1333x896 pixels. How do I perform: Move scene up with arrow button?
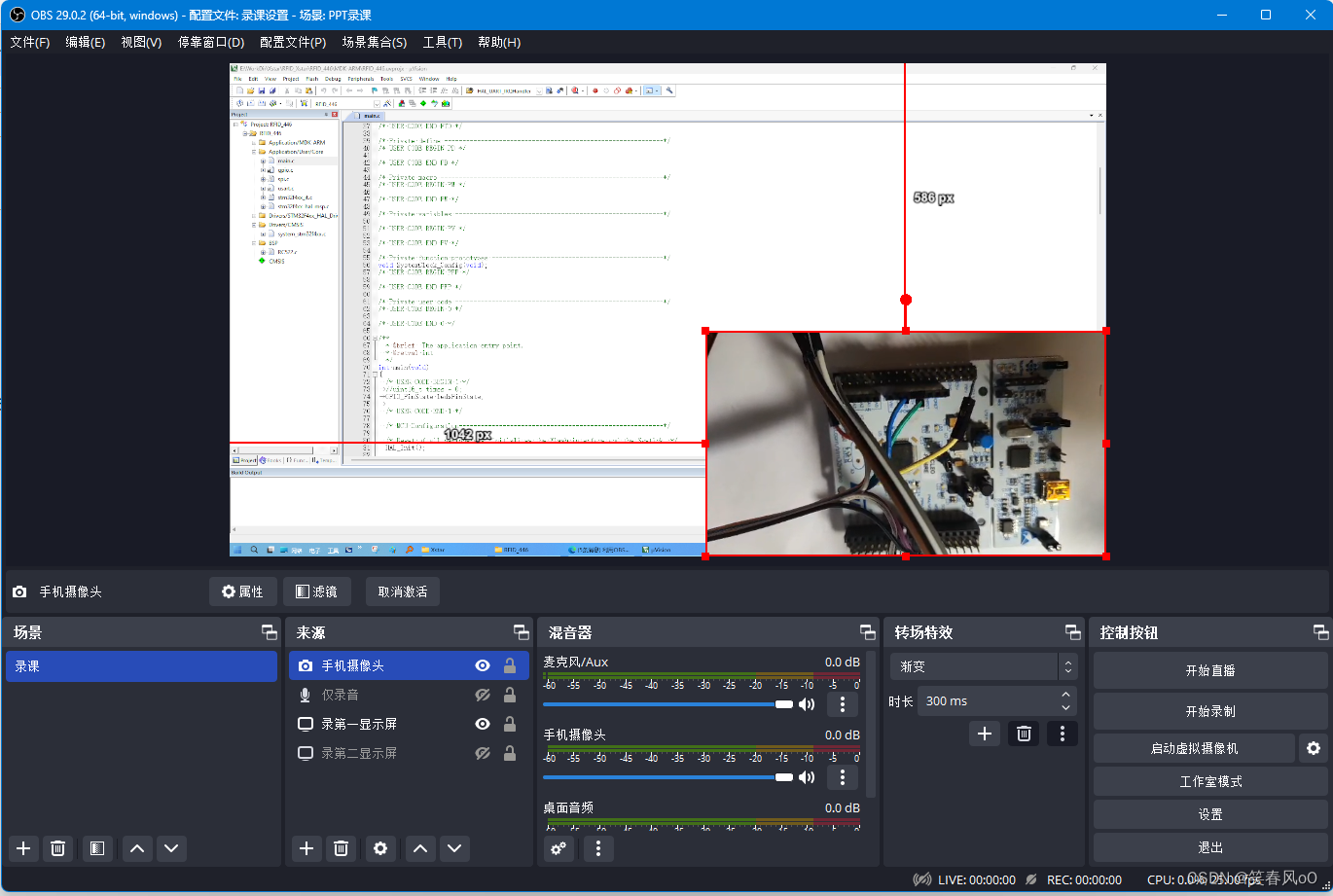click(x=137, y=848)
